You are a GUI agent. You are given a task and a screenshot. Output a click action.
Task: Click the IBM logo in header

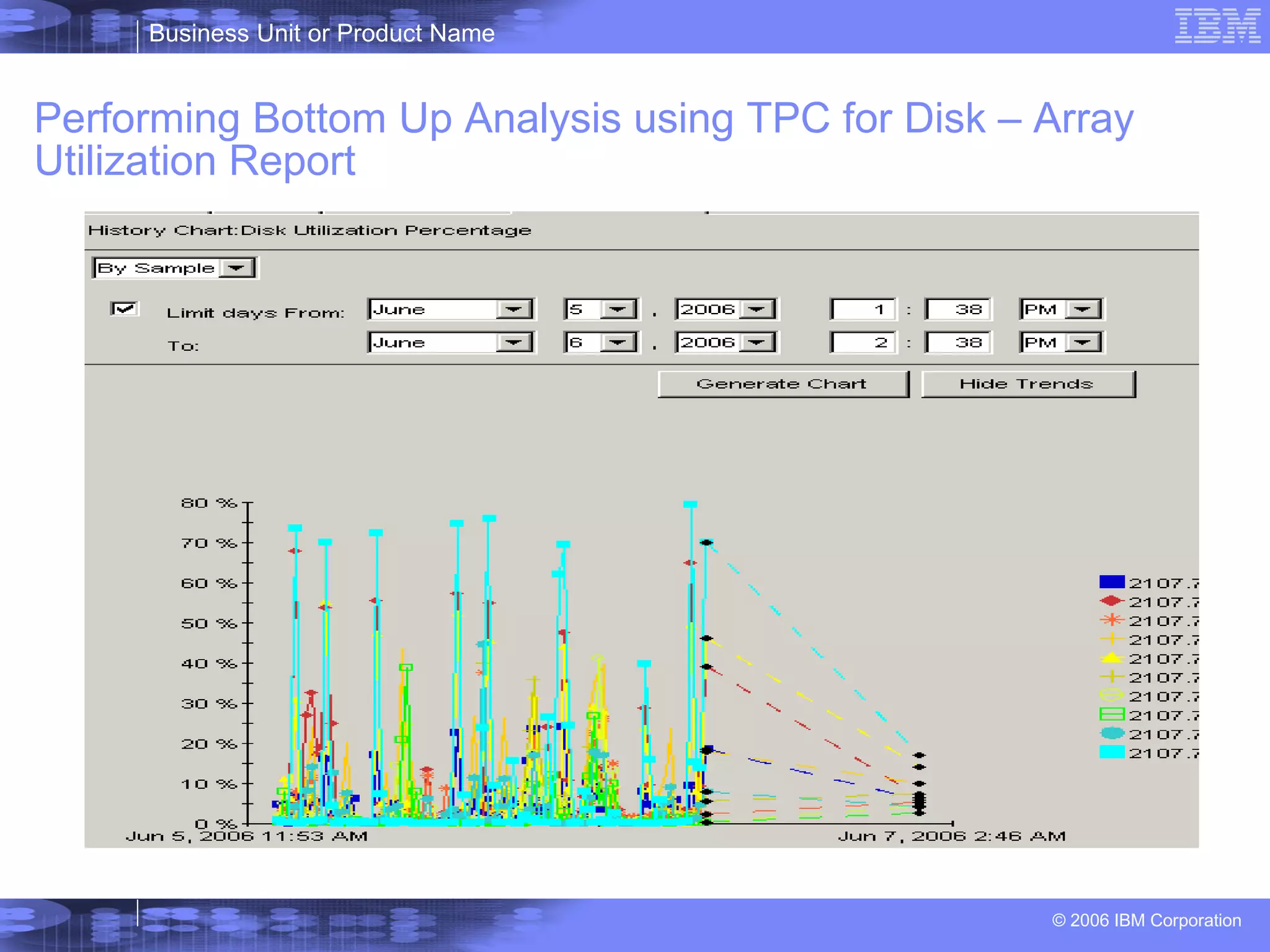1217,26
